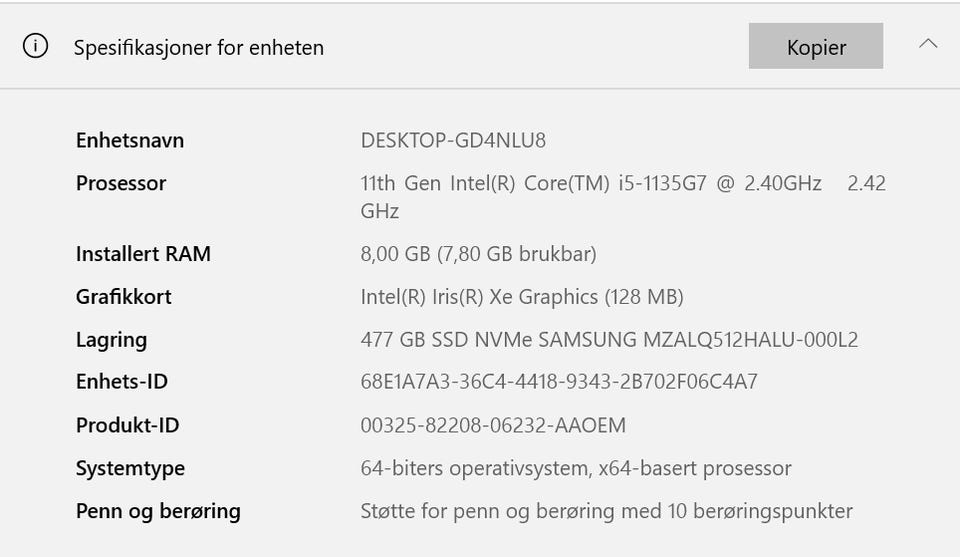This screenshot has height=557, width=960.
Task: Click the 11th Gen Intel Core i5 processor text
Action: click(x=590, y=184)
